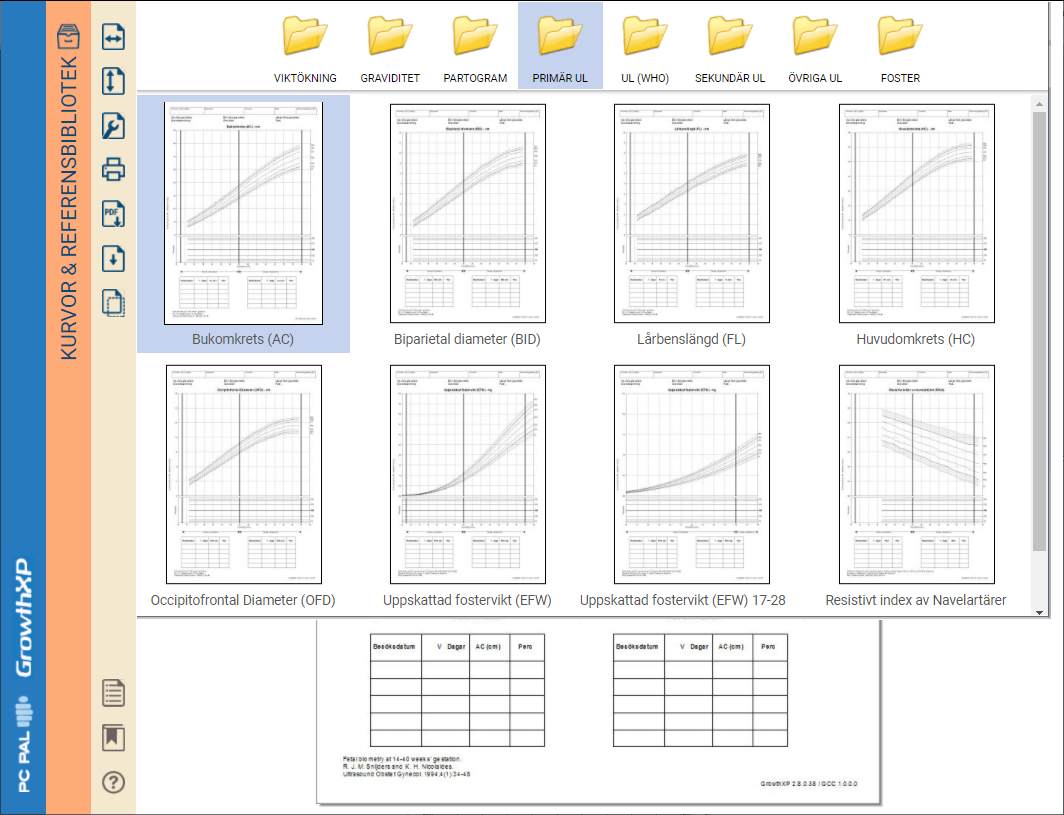Open the GRAVIDITET folder

click(x=390, y=46)
